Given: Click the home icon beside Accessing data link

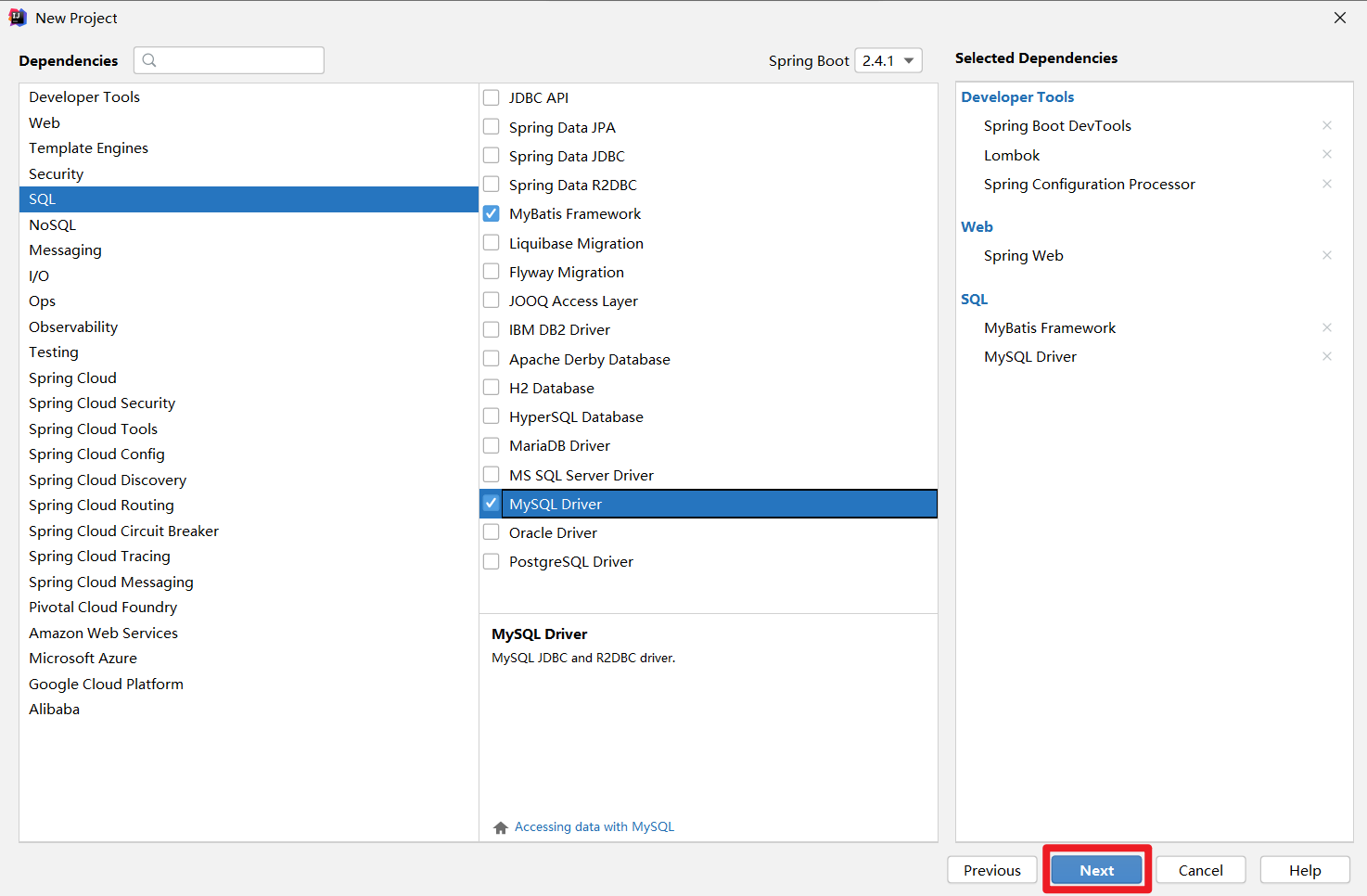Looking at the screenshot, I should [501, 827].
